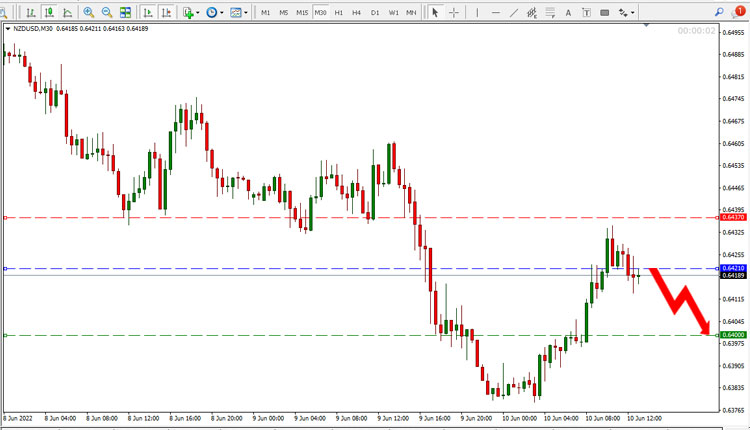The height and width of the screenshot is (430, 750).
Task: Tile chart windows icon
Action: [125, 12]
